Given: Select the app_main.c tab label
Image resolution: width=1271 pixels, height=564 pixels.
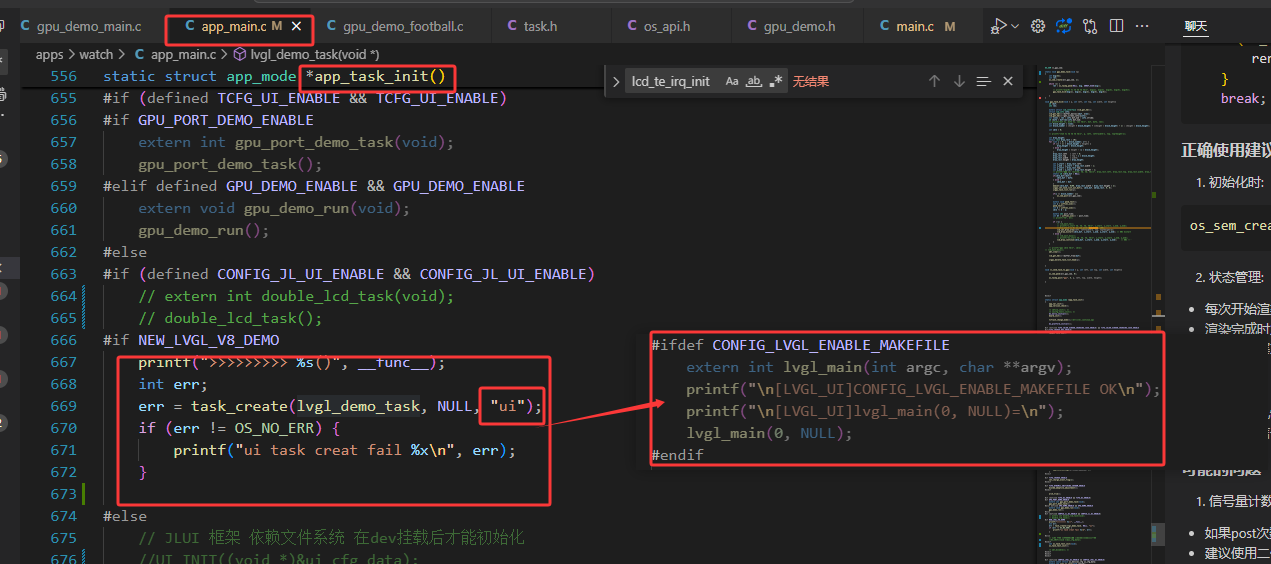Looking at the screenshot, I should tap(233, 26).
